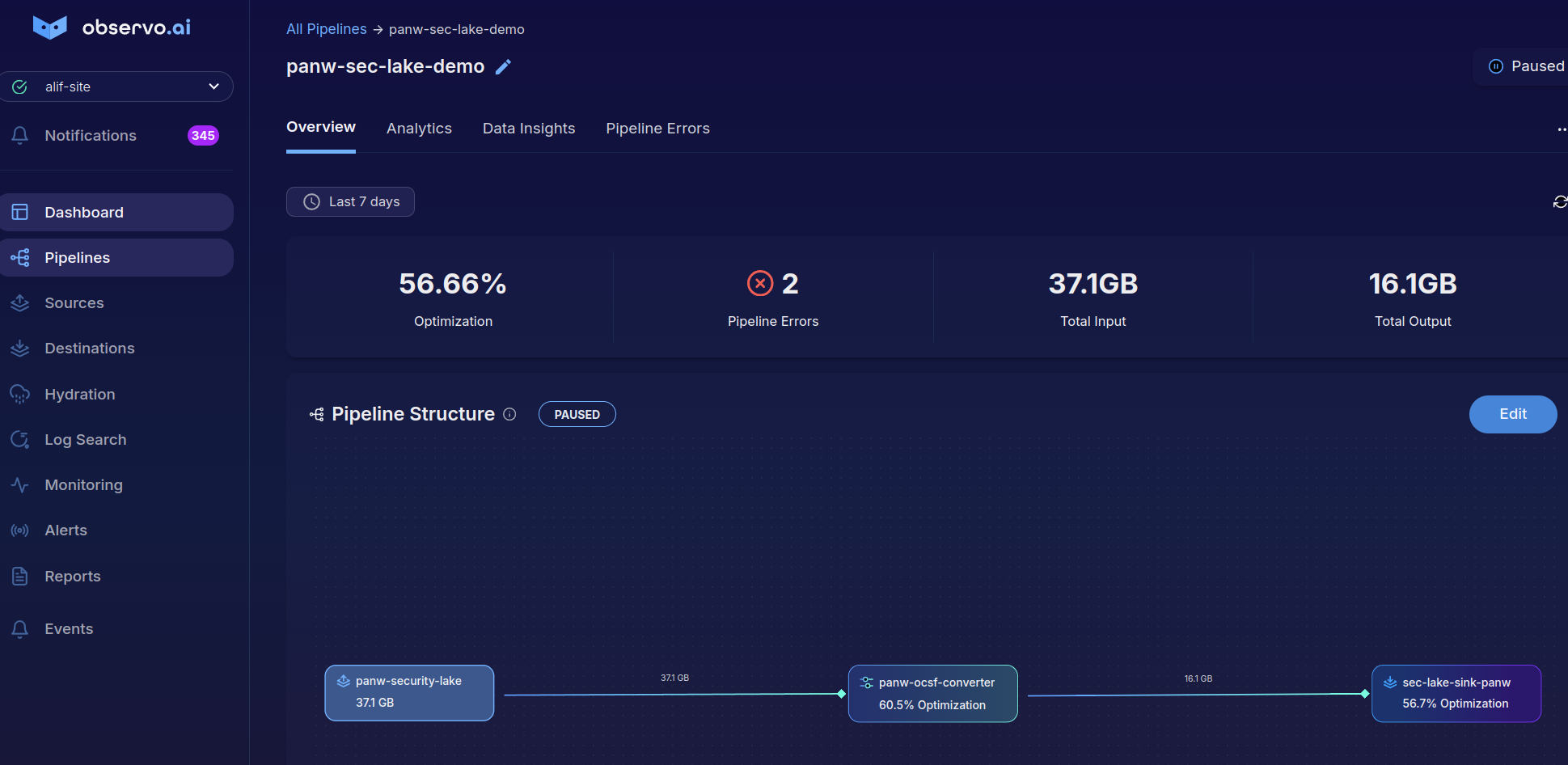1568x765 pixels.
Task: Open the Pipeline Errors tab
Action: [x=657, y=129]
